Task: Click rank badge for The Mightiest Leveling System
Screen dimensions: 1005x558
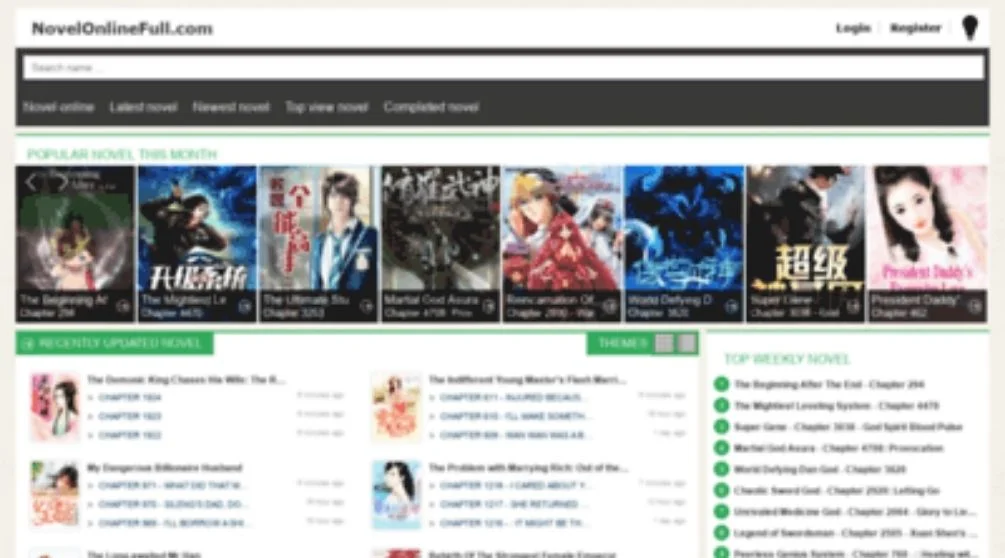Action: 721,406
